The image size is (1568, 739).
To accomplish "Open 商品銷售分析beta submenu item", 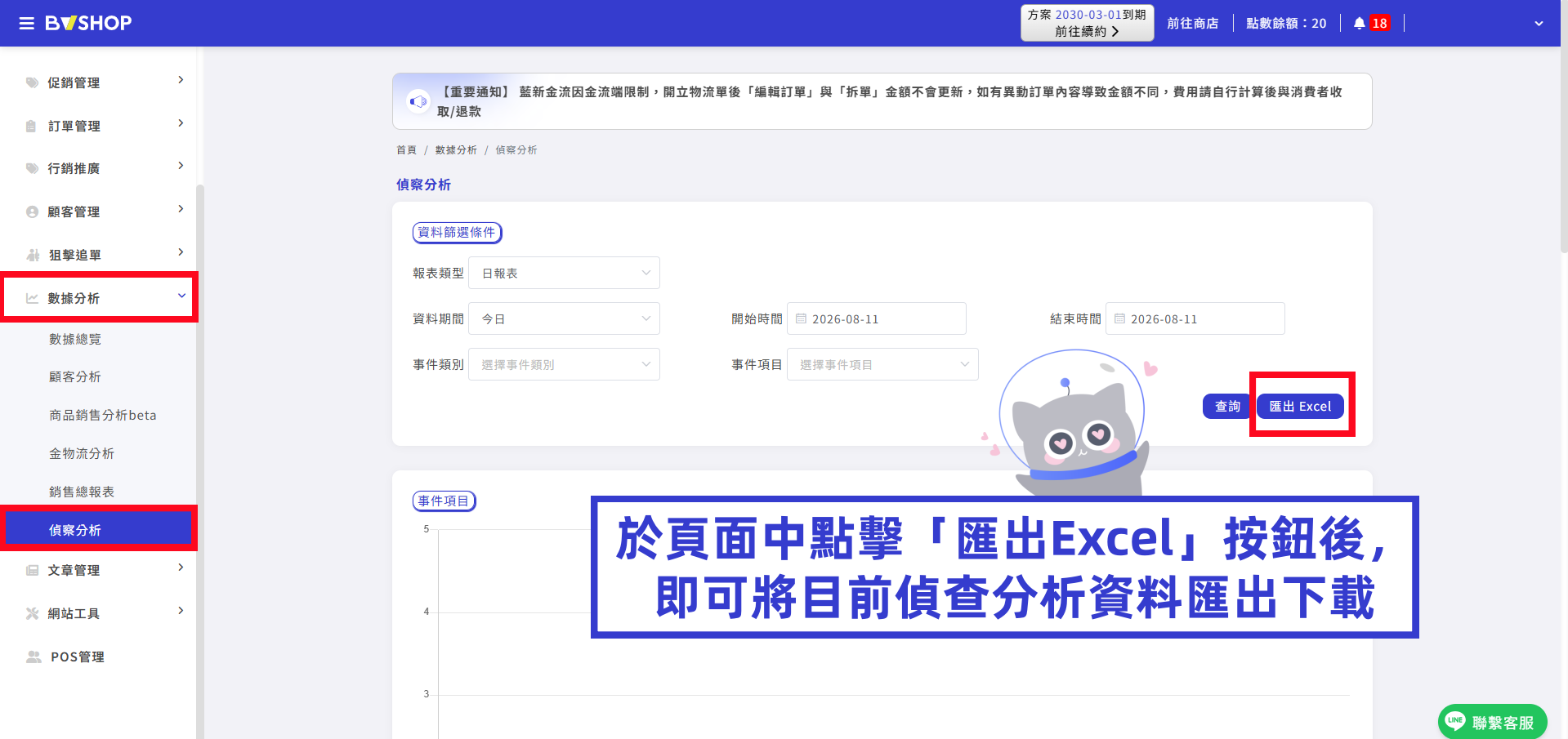I will pyautogui.click(x=103, y=415).
